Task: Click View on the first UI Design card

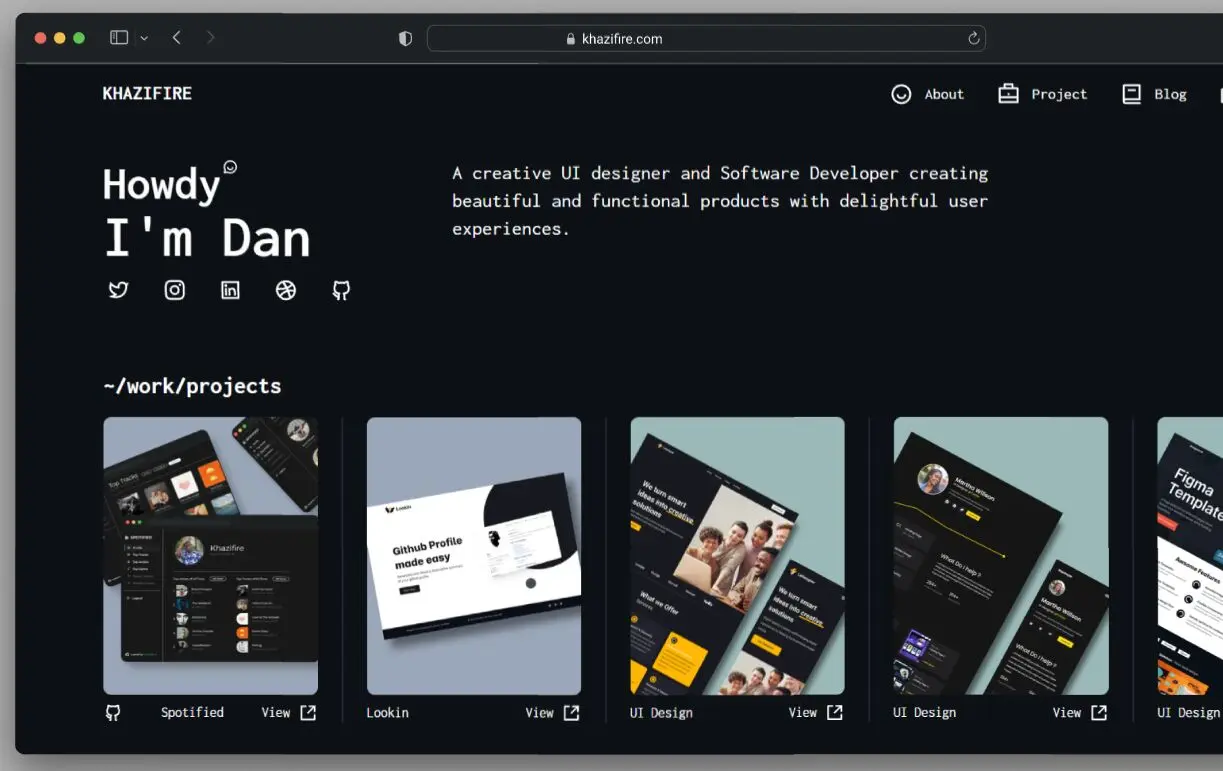Action: click(x=802, y=712)
